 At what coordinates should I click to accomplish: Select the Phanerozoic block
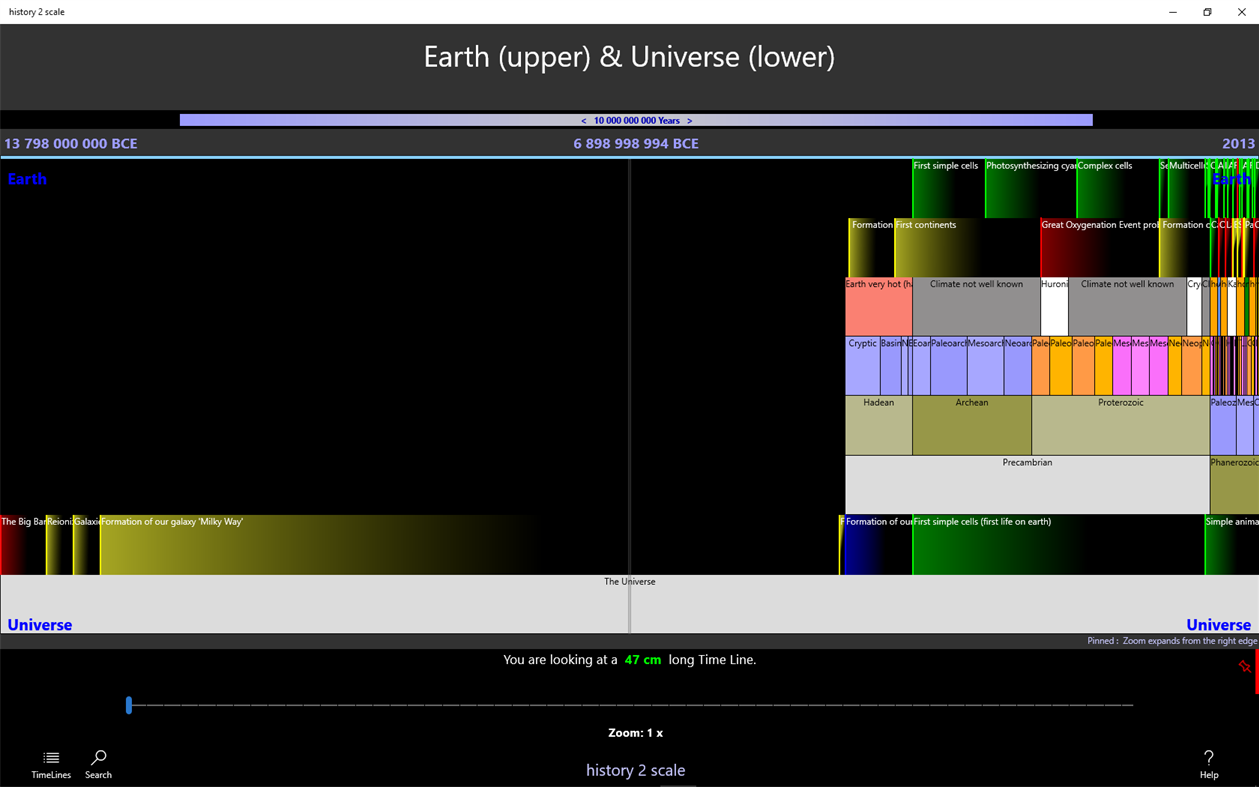pyautogui.click(x=1234, y=485)
